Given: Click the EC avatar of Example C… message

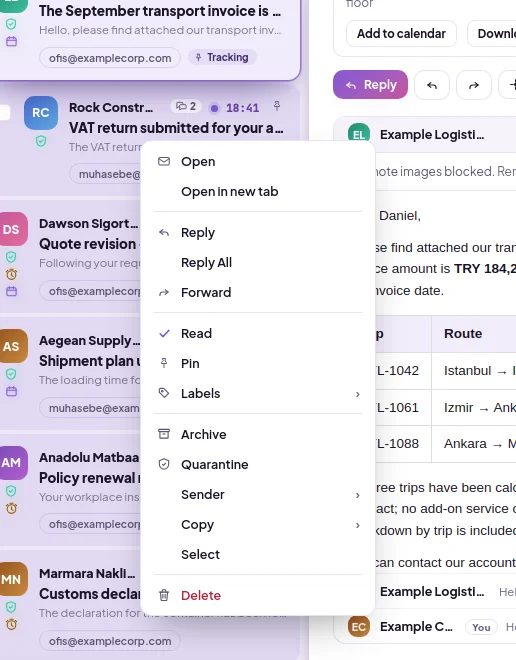Looking at the screenshot, I should pos(359,627).
